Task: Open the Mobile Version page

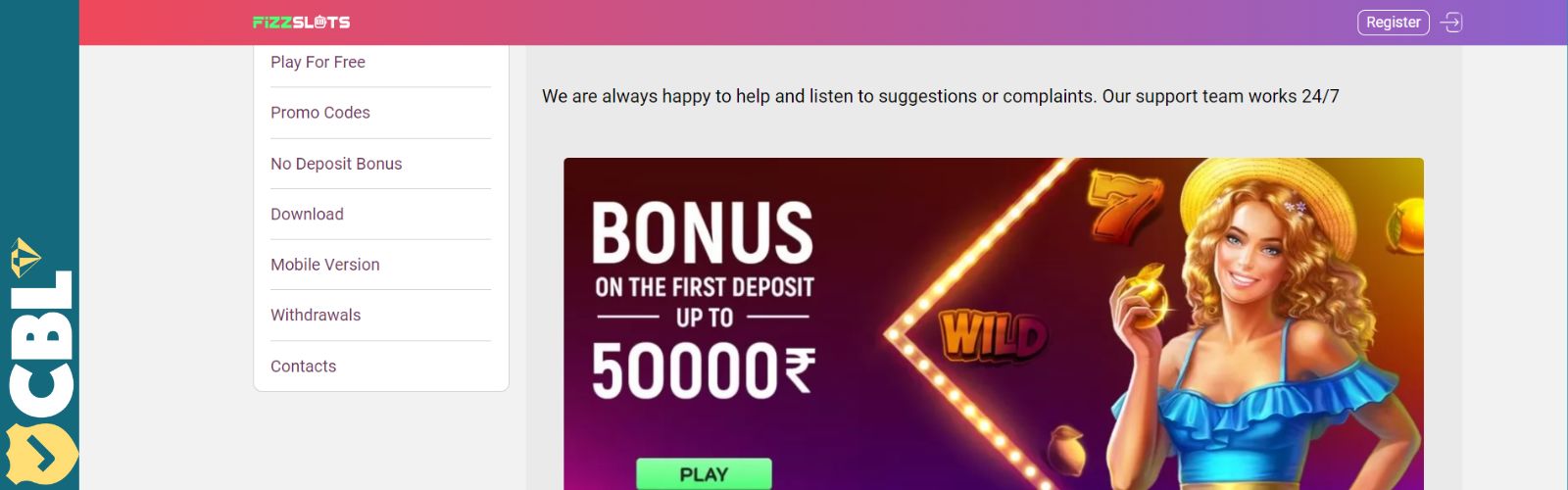Action: coord(325,265)
